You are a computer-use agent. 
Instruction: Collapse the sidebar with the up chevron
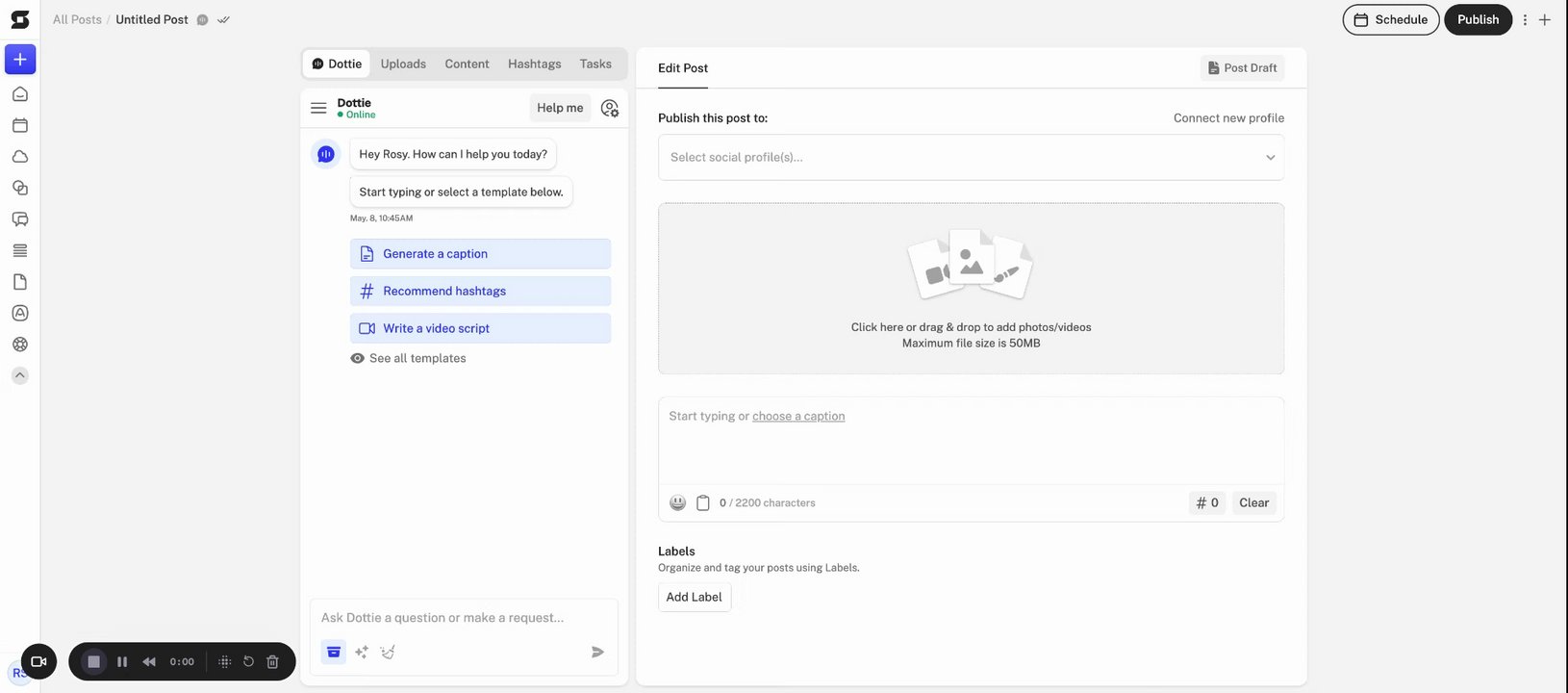(x=20, y=375)
